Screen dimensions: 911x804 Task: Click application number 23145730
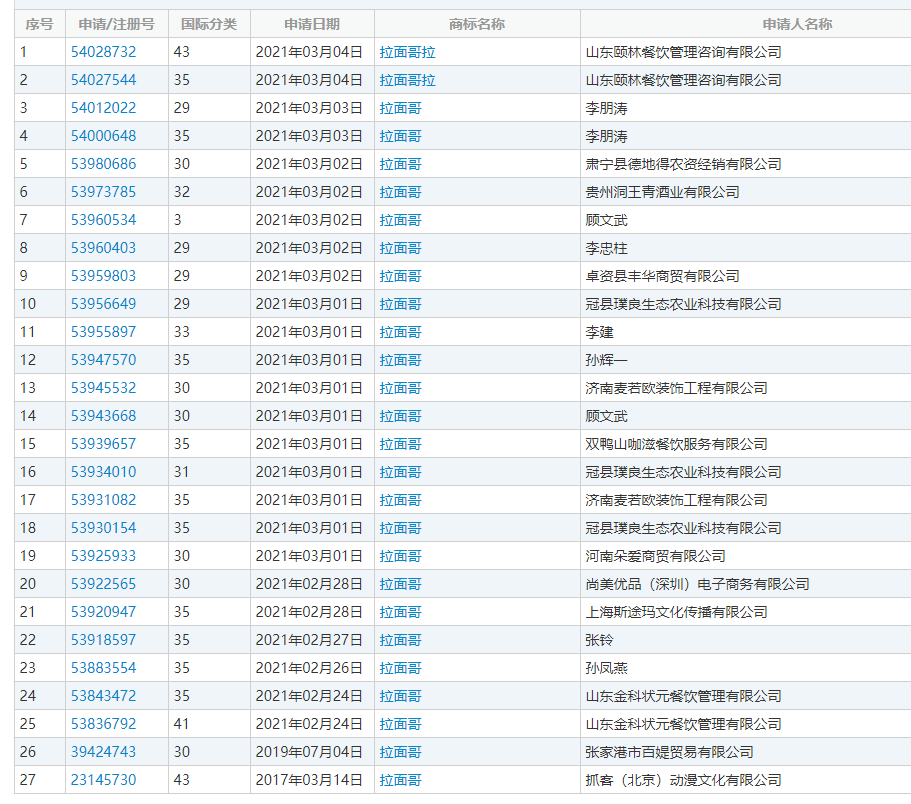[x=103, y=780]
